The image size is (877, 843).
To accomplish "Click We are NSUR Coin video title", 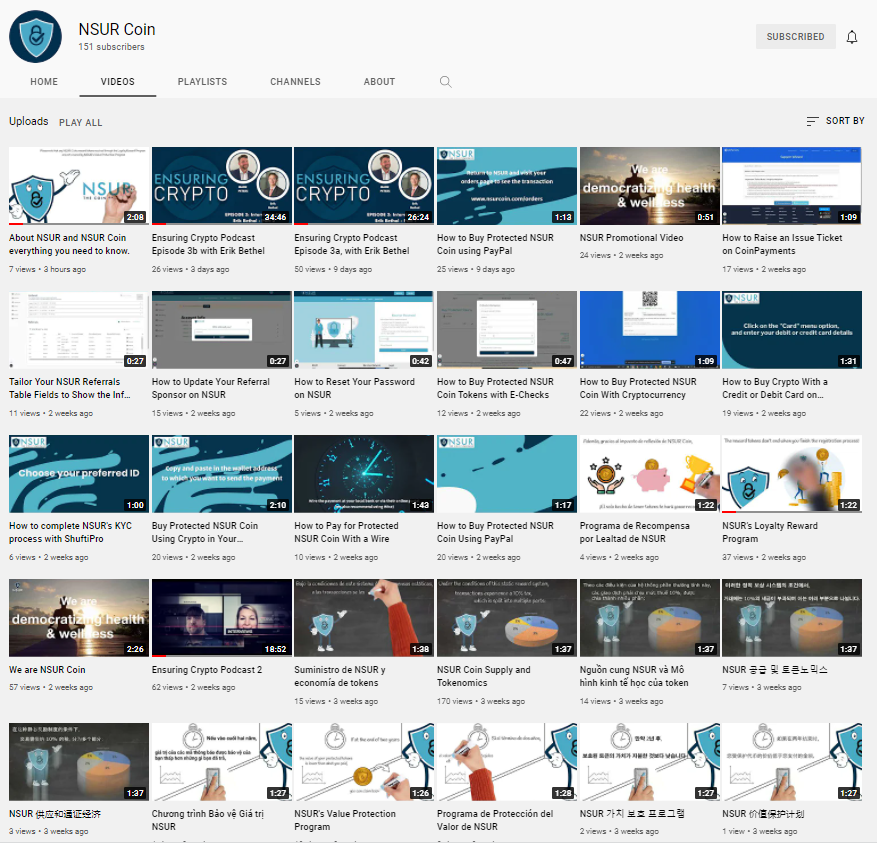I will pyautogui.click(x=47, y=670).
